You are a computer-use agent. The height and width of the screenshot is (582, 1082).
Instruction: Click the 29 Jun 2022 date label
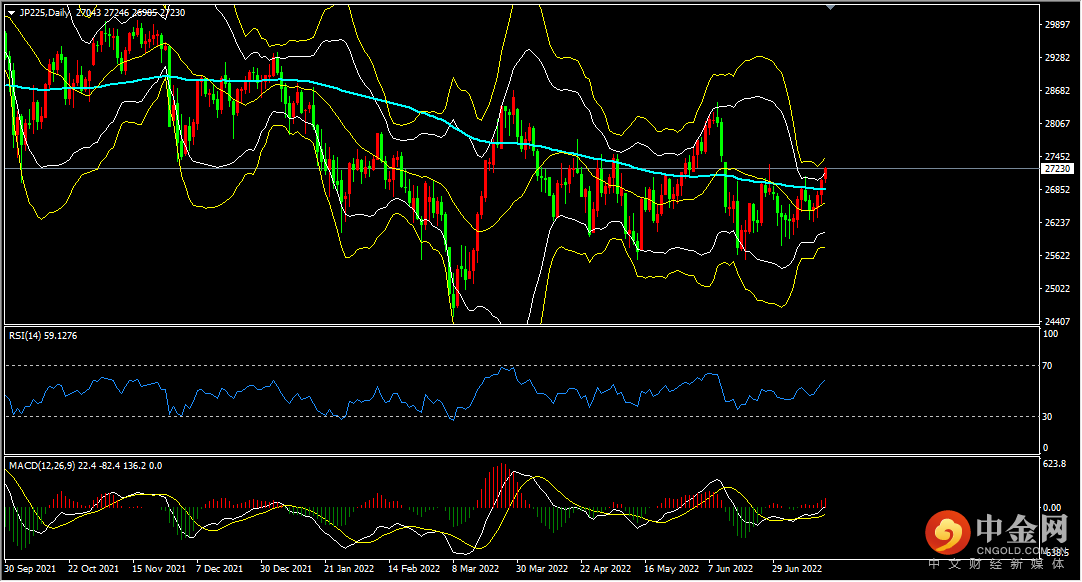(x=798, y=569)
